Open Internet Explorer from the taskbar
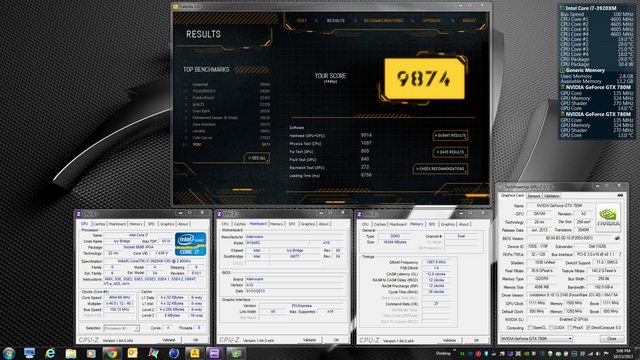This screenshot has height=360, width=640. [50, 353]
